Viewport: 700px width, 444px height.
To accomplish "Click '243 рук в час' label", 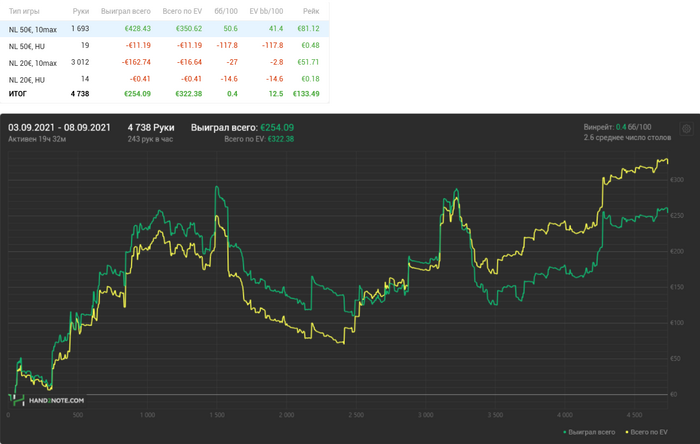I will click(x=150, y=139).
